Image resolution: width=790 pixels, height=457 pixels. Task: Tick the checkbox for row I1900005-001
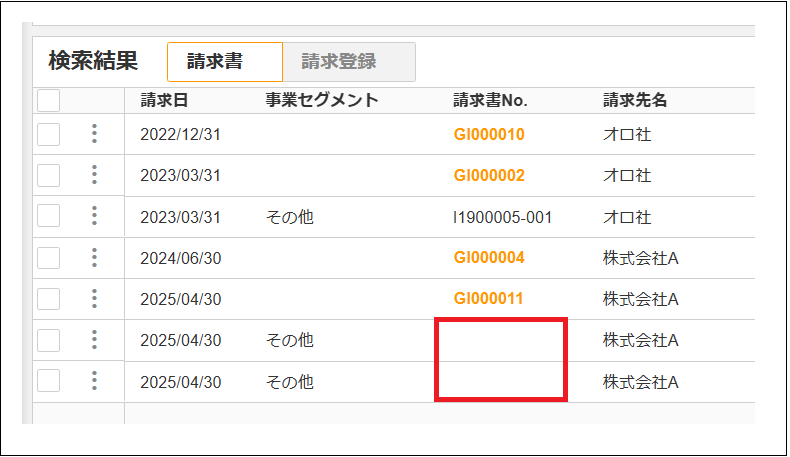[48, 216]
